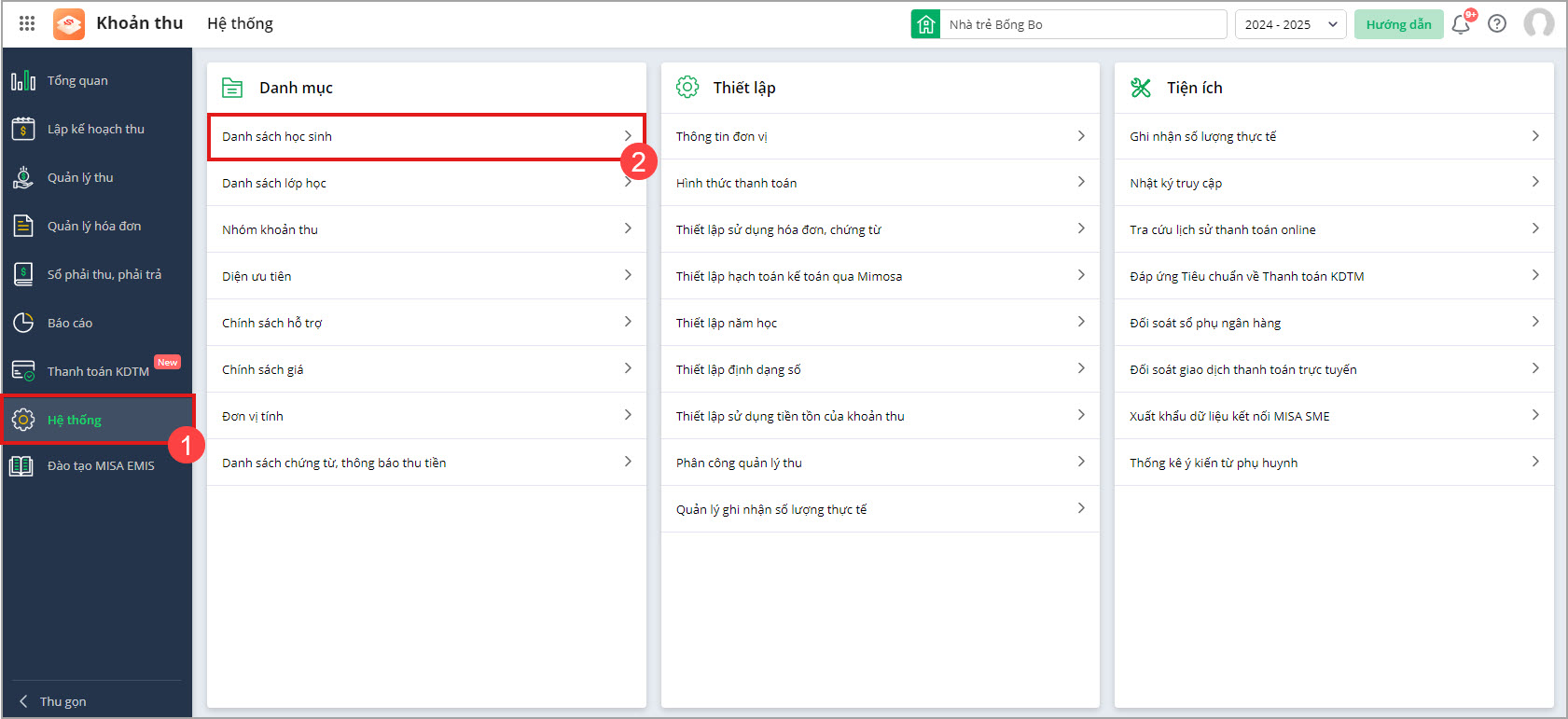This screenshot has width=1568, height=719.
Task: Open Đào tạo MISA EMIS menu item
Action: 100,466
